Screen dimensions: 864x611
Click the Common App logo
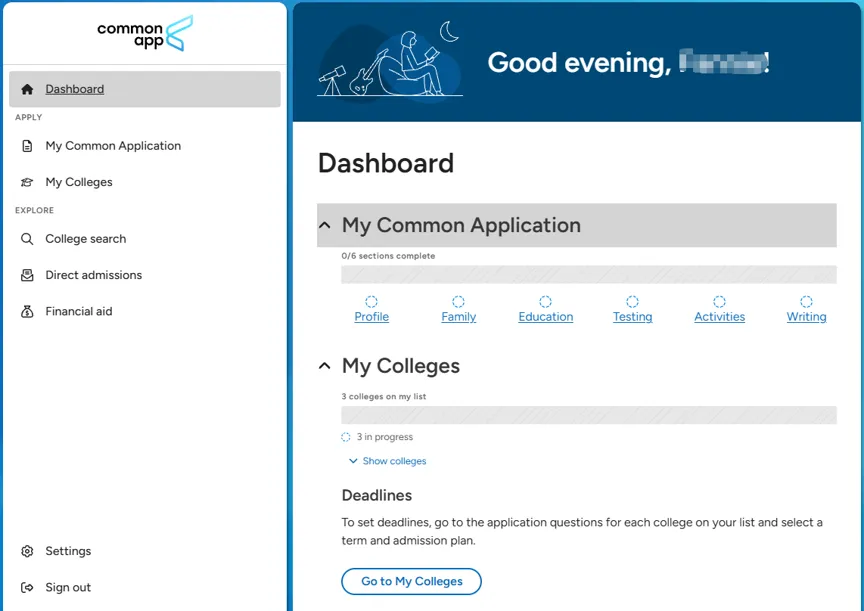145,33
